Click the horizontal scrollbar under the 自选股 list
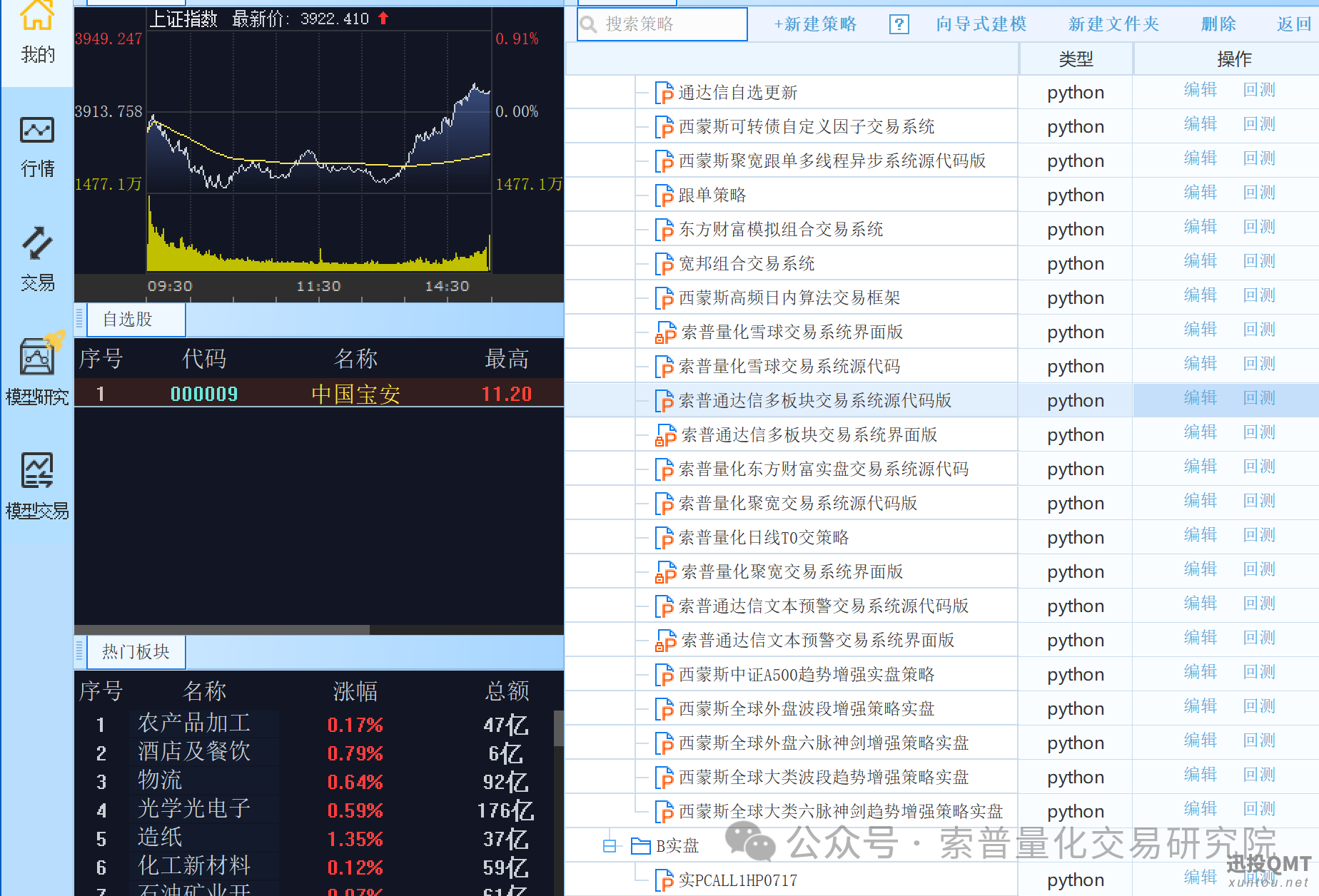Screen dimensions: 1319x896 pos(222,630)
